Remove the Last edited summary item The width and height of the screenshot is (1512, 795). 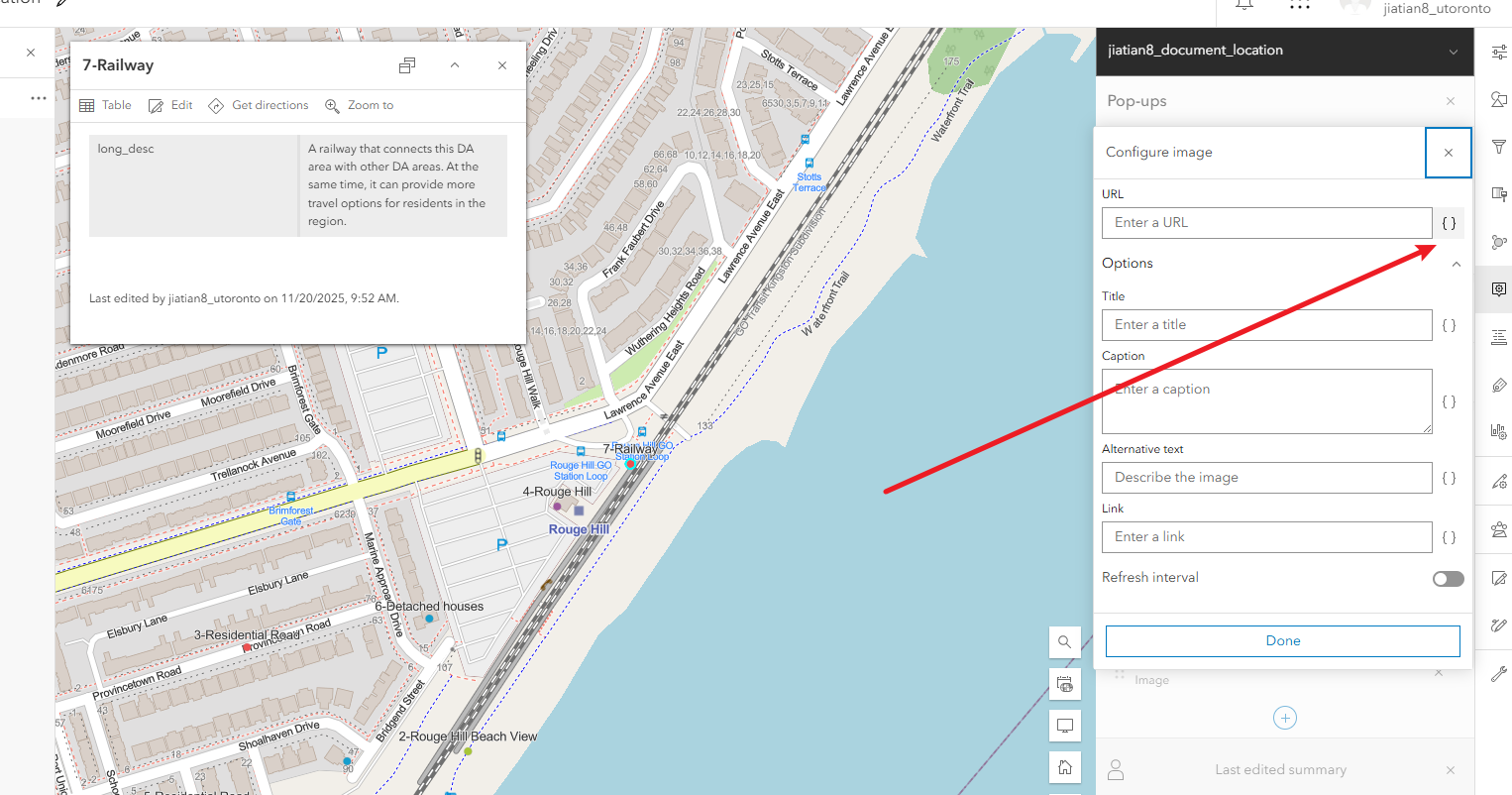1451,770
